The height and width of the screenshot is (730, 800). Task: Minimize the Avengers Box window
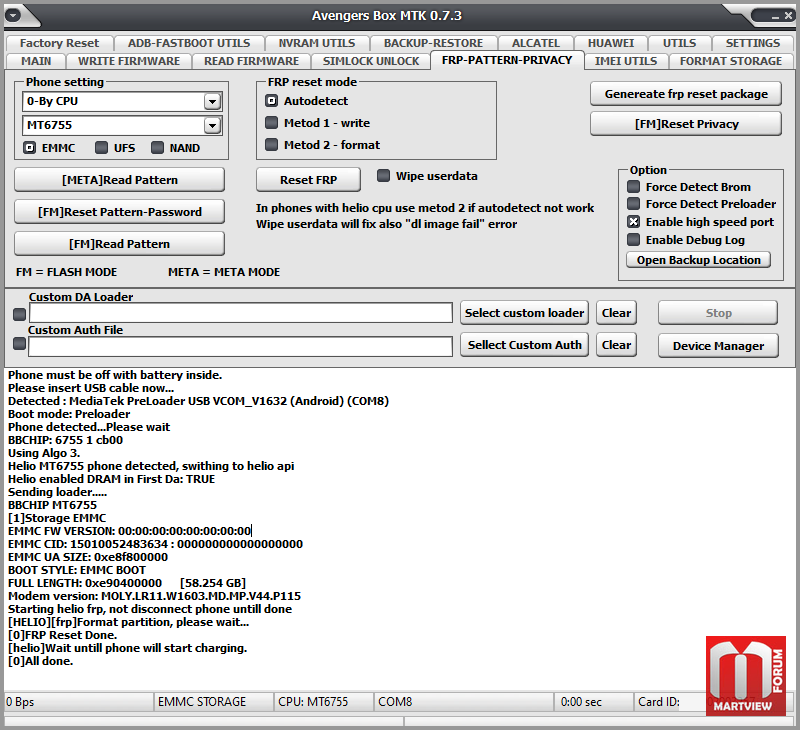coord(775,17)
